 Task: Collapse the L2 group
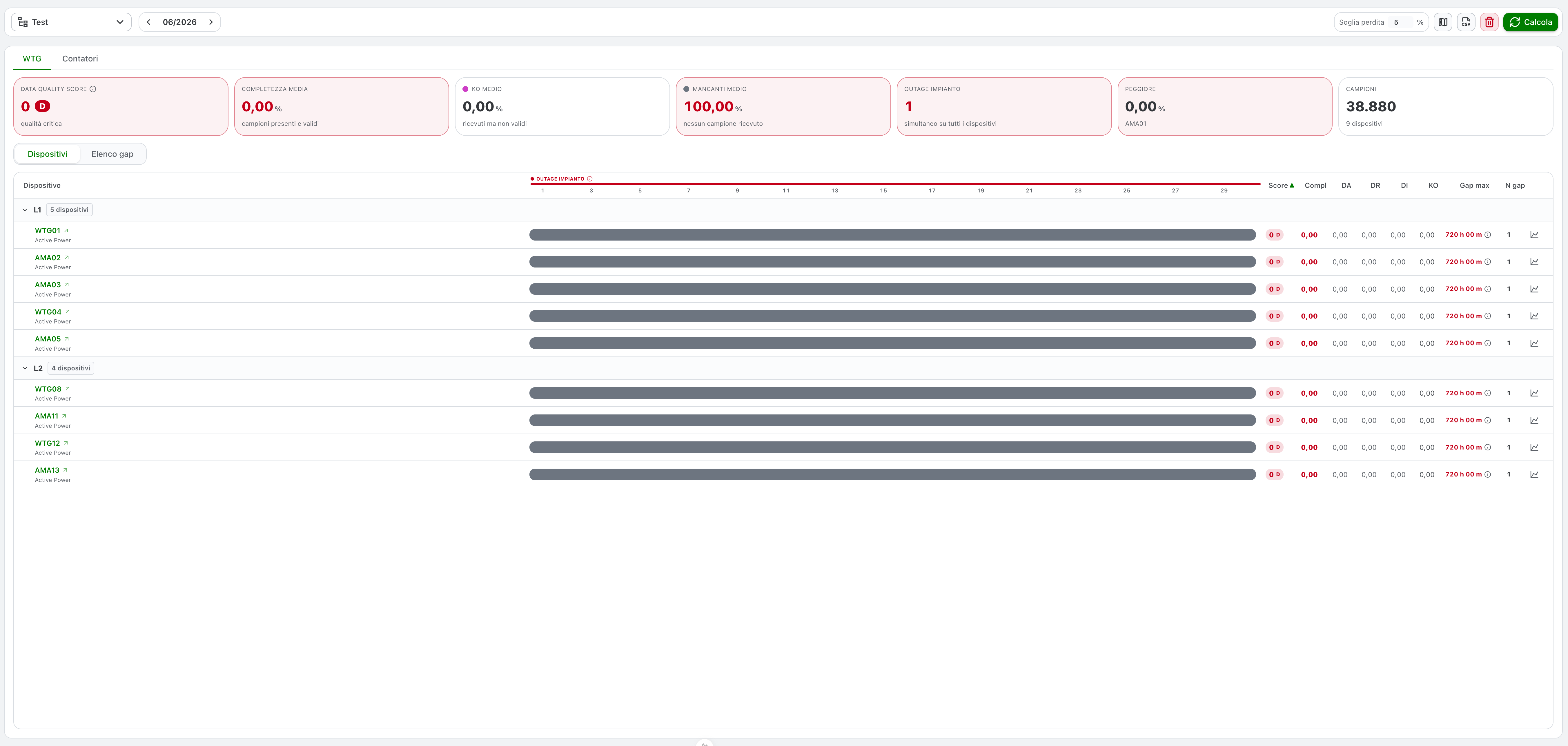pos(25,368)
